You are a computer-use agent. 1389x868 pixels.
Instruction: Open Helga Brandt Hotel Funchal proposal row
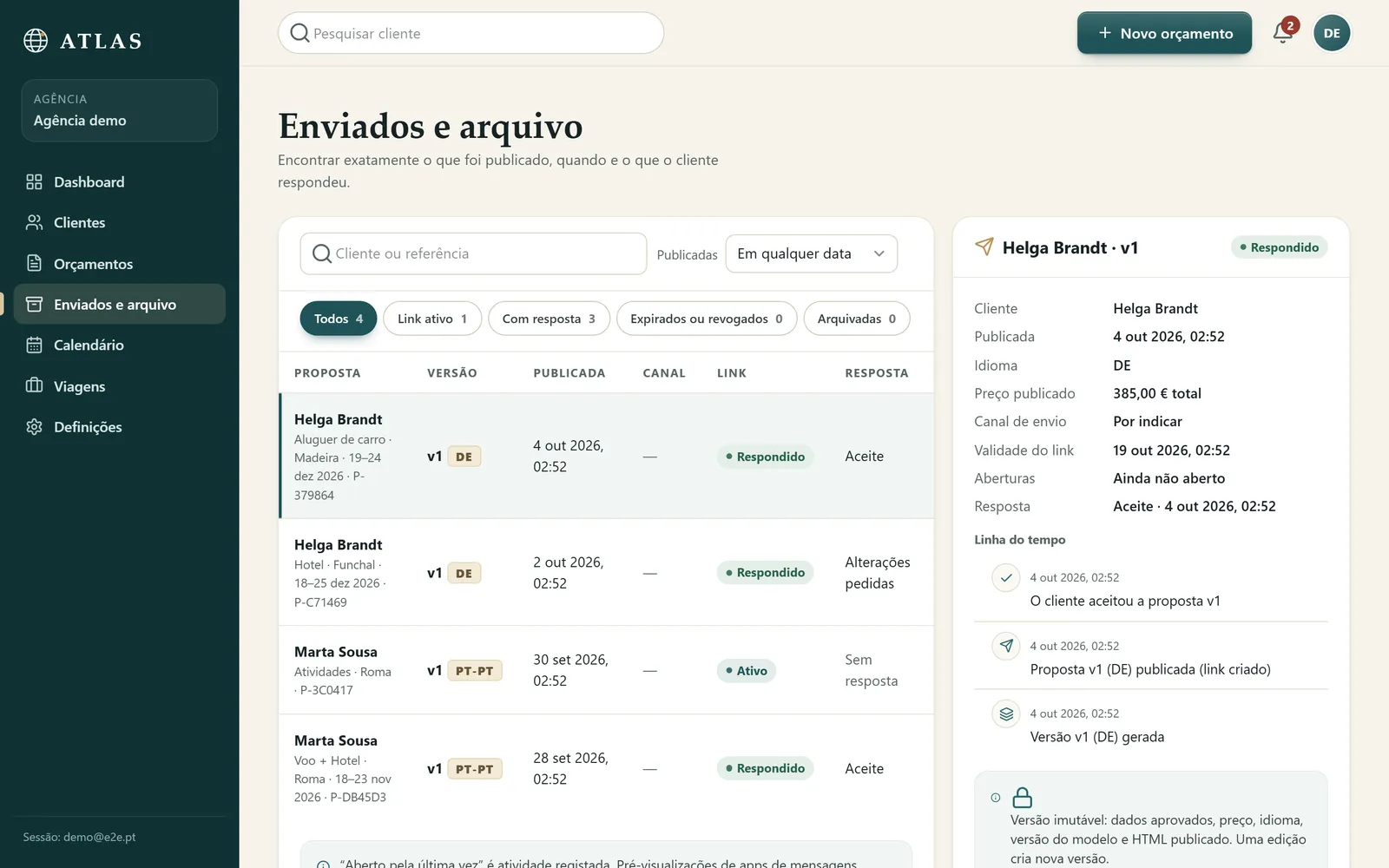606,573
